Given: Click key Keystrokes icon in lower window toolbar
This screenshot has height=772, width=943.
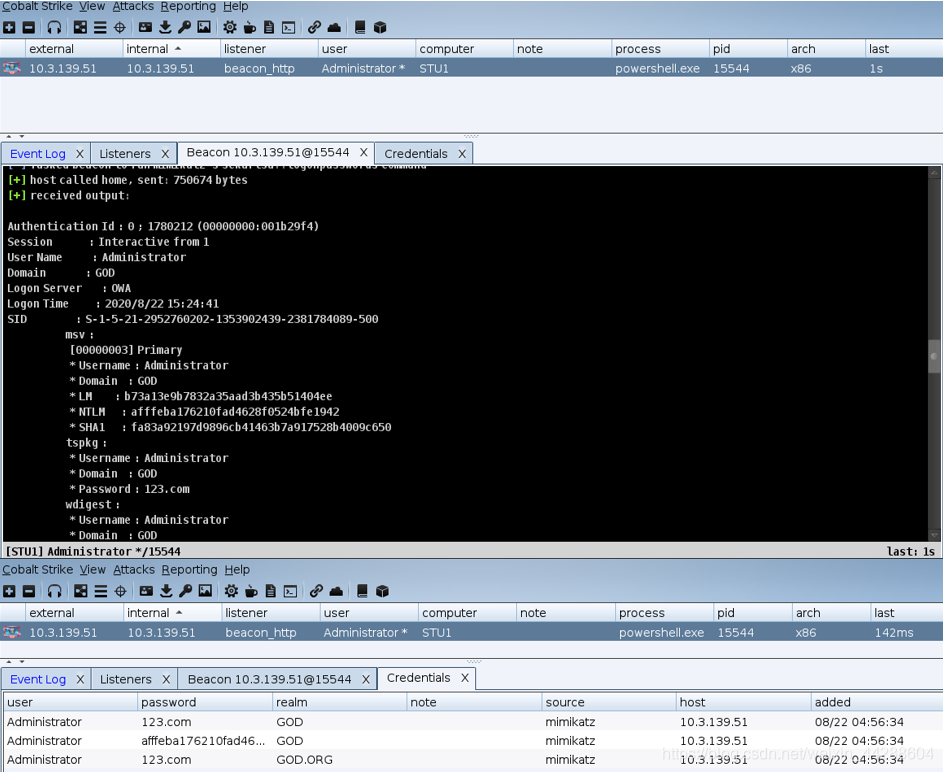Looking at the screenshot, I should (185, 592).
